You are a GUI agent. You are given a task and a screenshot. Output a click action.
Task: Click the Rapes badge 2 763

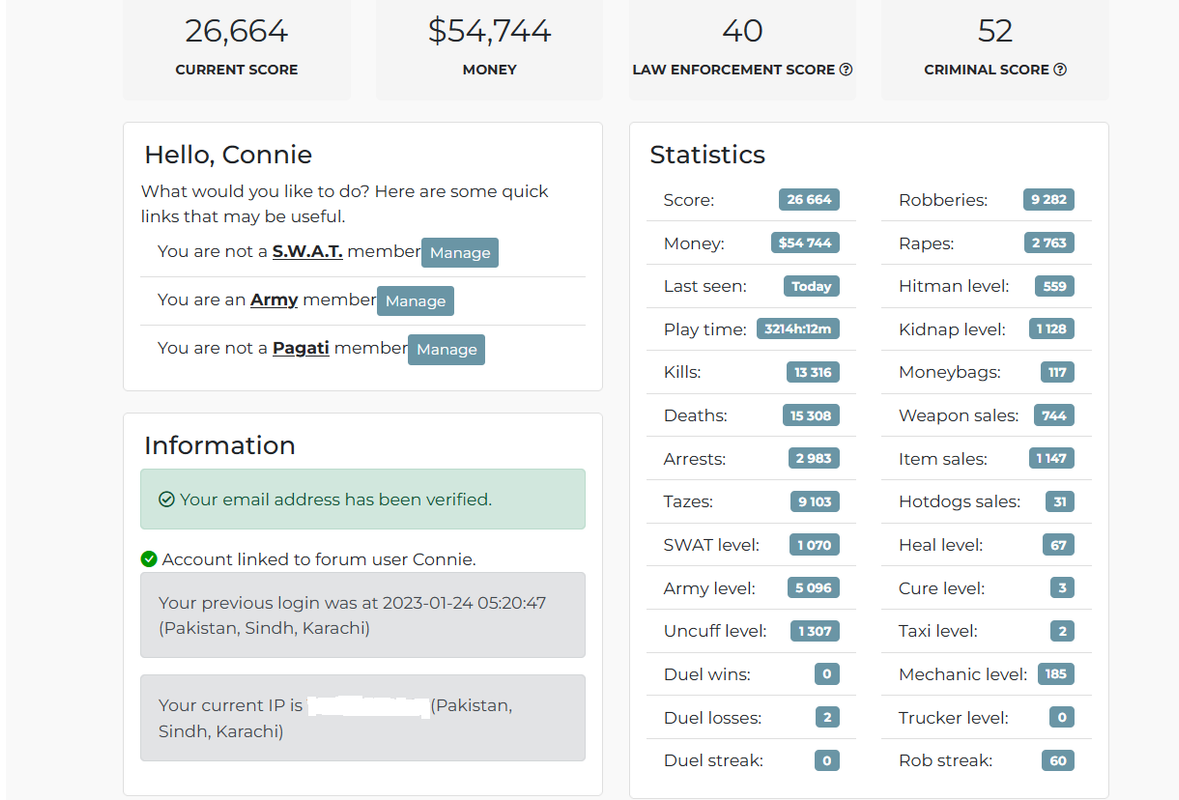pos(1049,243)
